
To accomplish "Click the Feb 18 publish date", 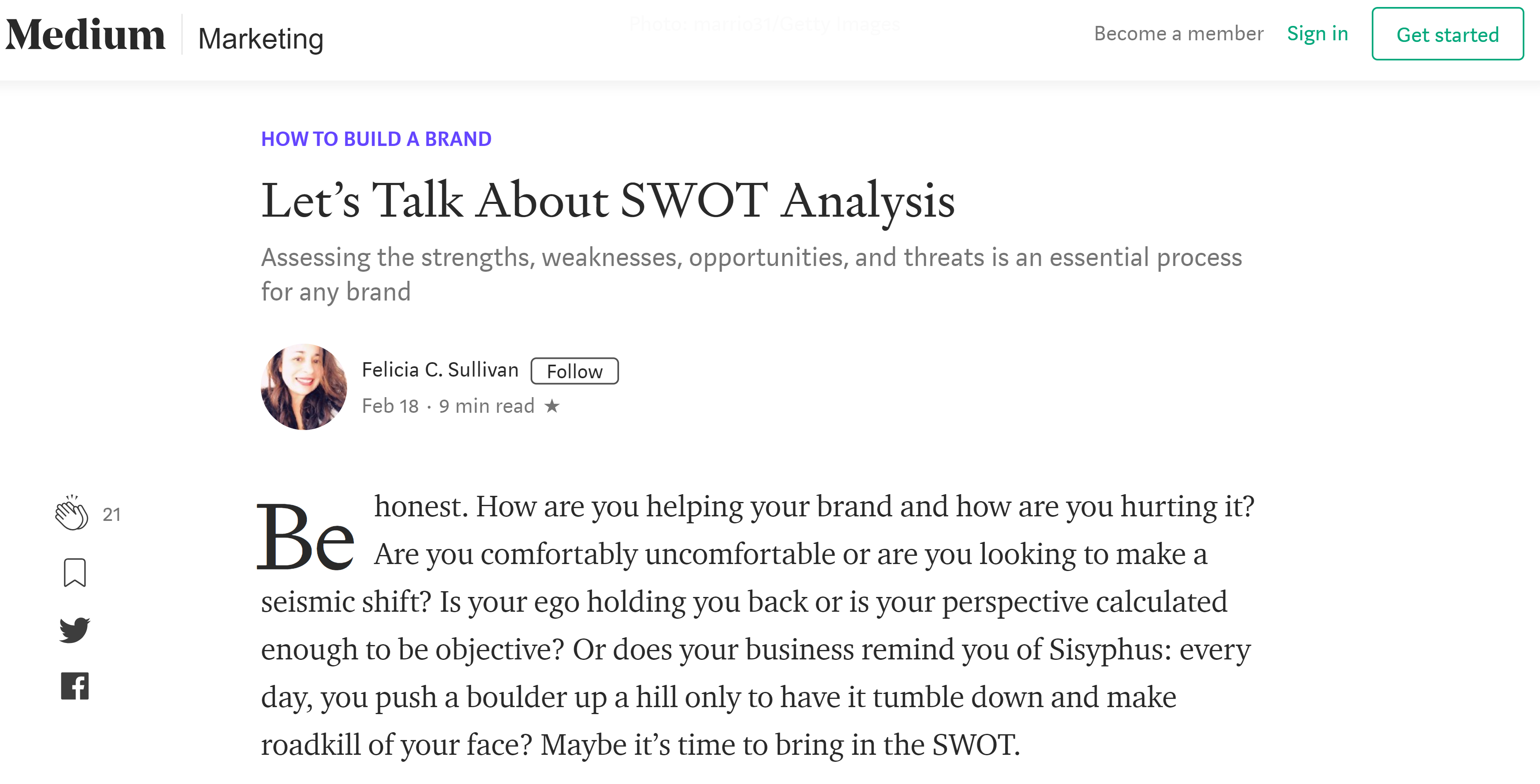I will click(391, 406).
